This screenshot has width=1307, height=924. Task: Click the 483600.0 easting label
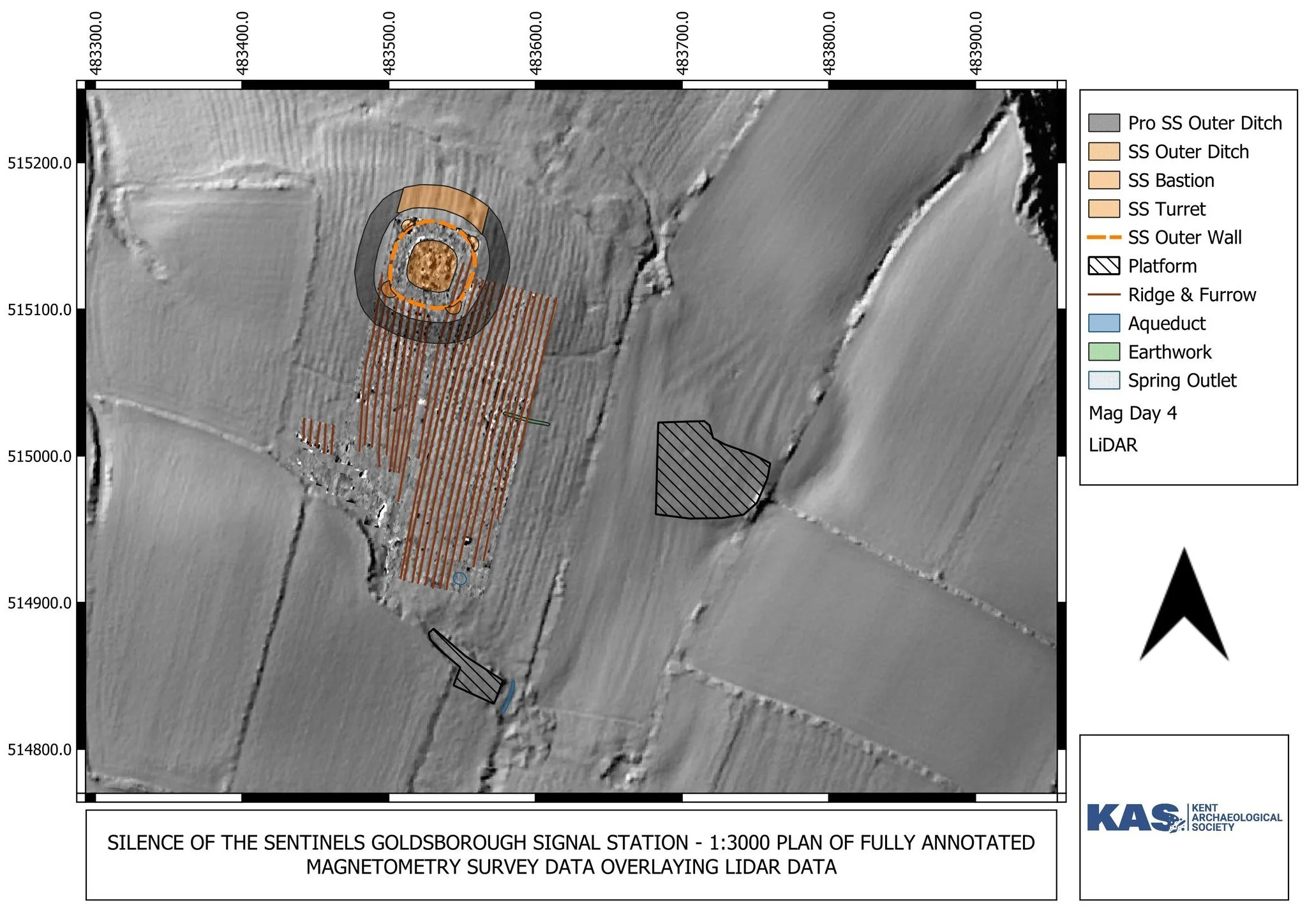point(535,43)
